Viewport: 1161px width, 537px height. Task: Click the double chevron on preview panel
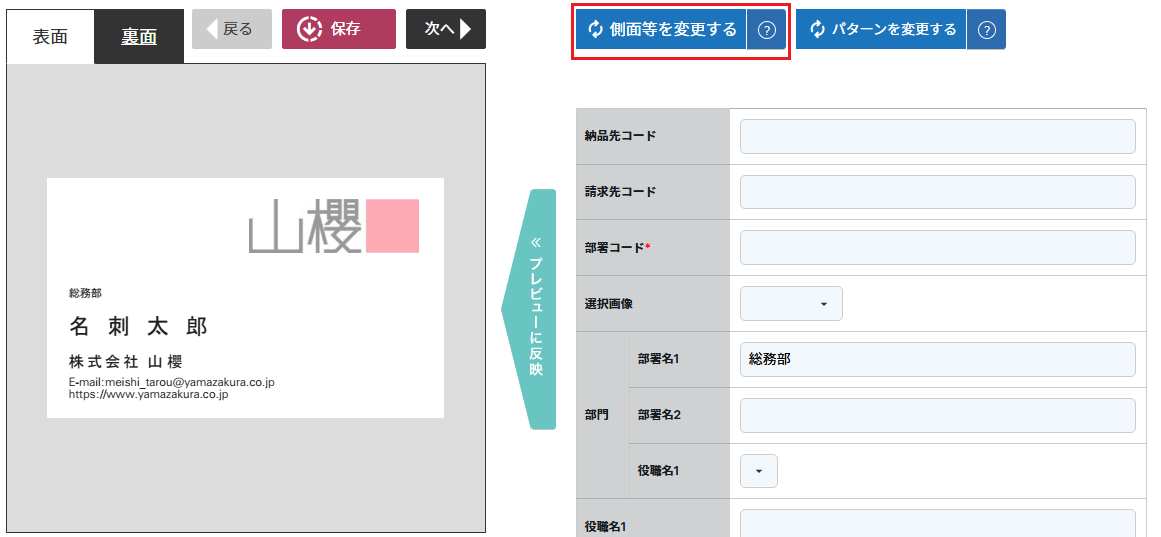coord(536,242)
